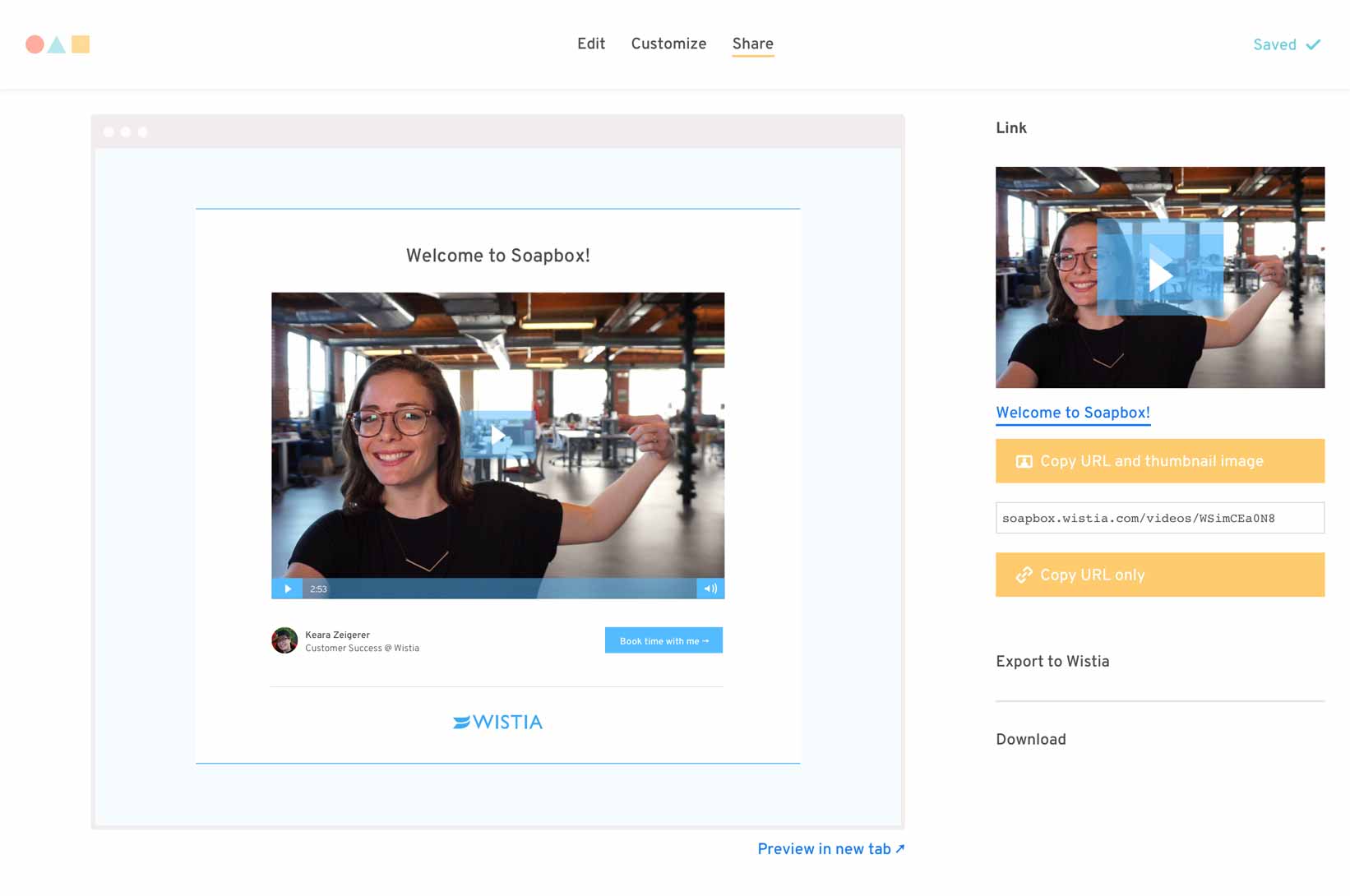Click the Book time with me button
1350x896 pixels.
click(x=663, y=640)
